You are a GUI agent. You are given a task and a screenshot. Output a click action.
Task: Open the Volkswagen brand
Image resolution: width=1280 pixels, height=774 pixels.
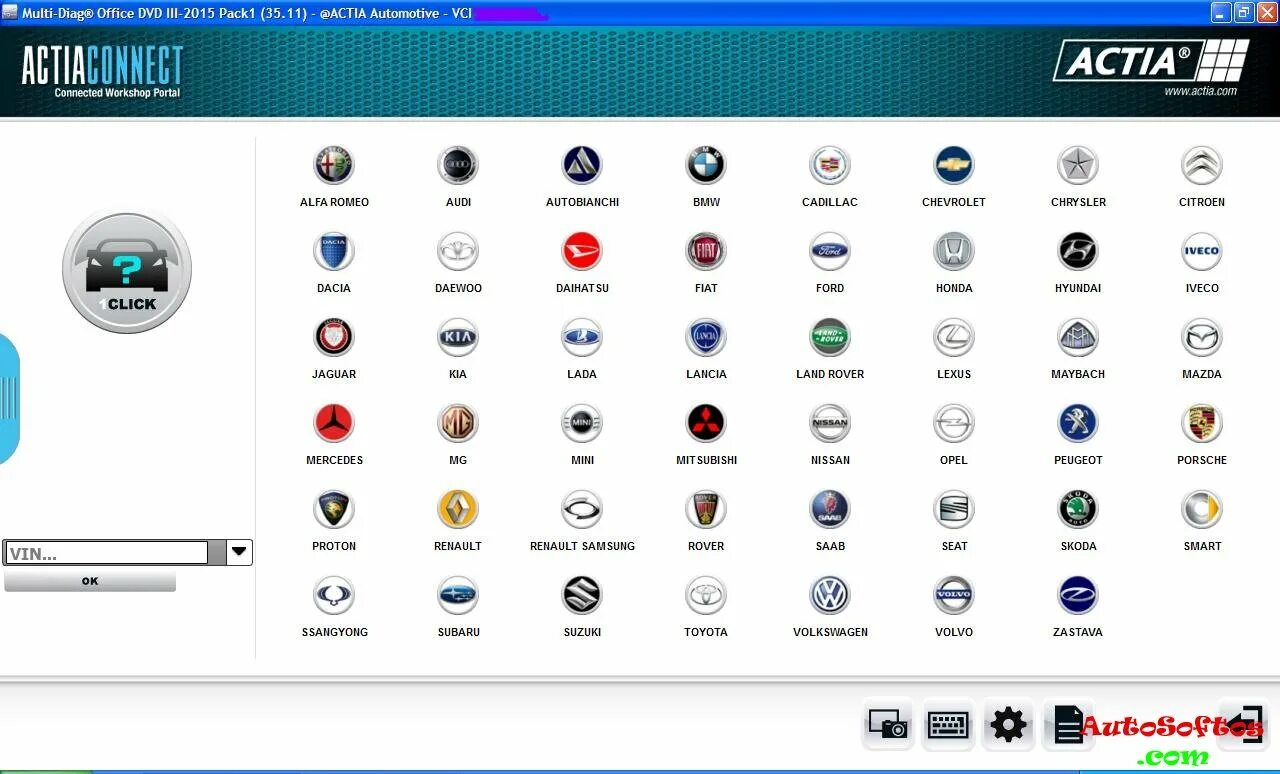[830, 595]
